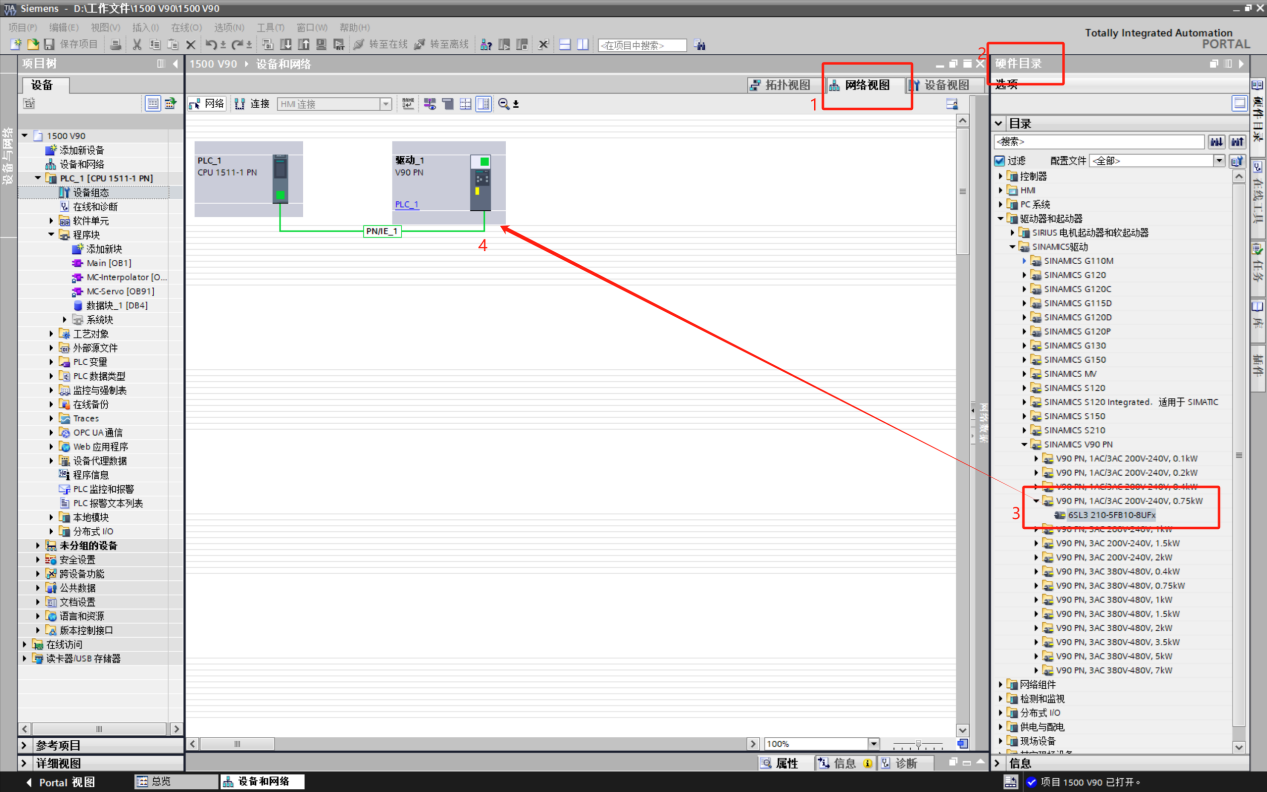Select 添加新设备 add new device
Image resolution: width=1267 pixels, height=792 pixels.
click(x=81, y=150)
